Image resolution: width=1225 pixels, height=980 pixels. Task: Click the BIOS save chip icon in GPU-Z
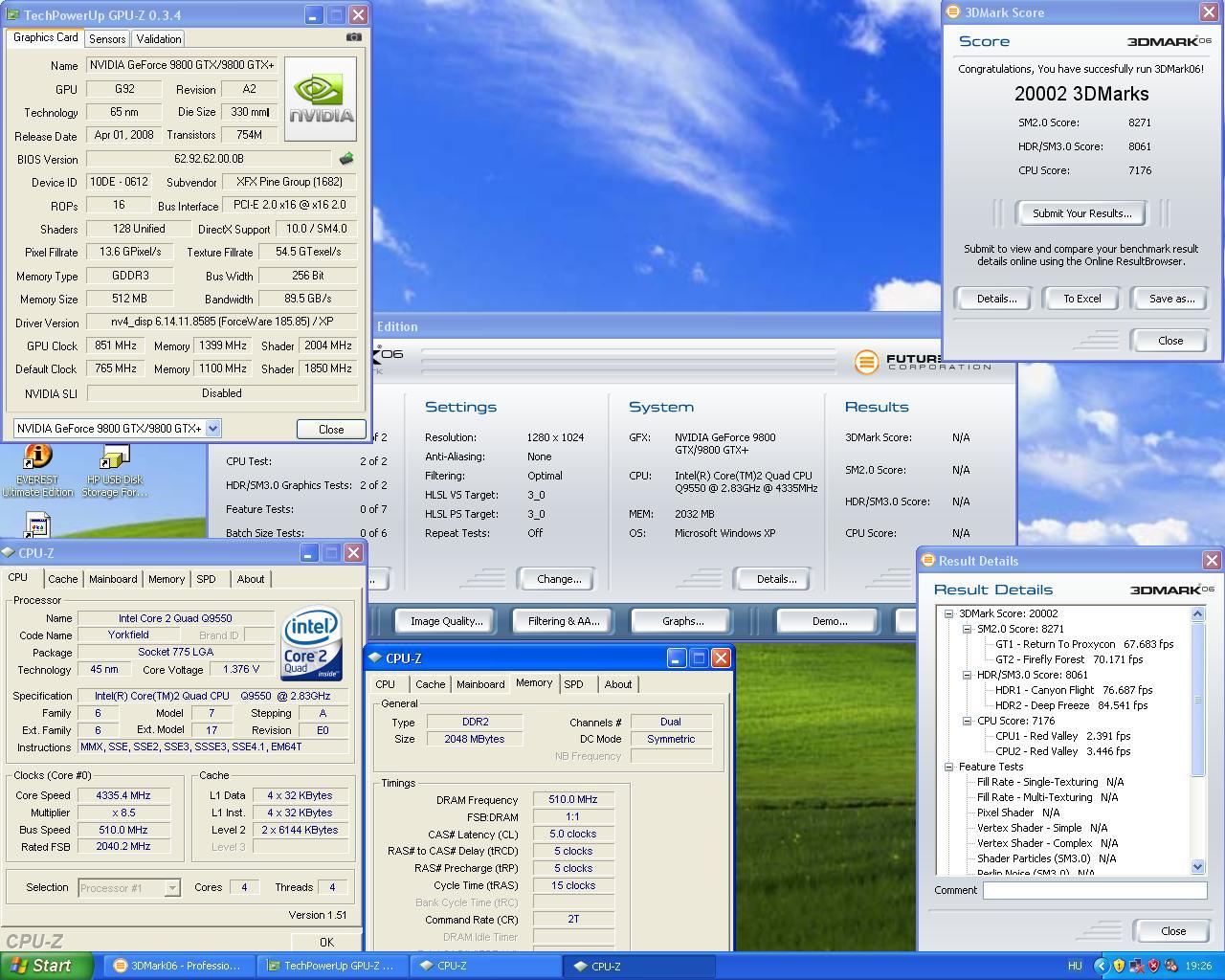345,159
